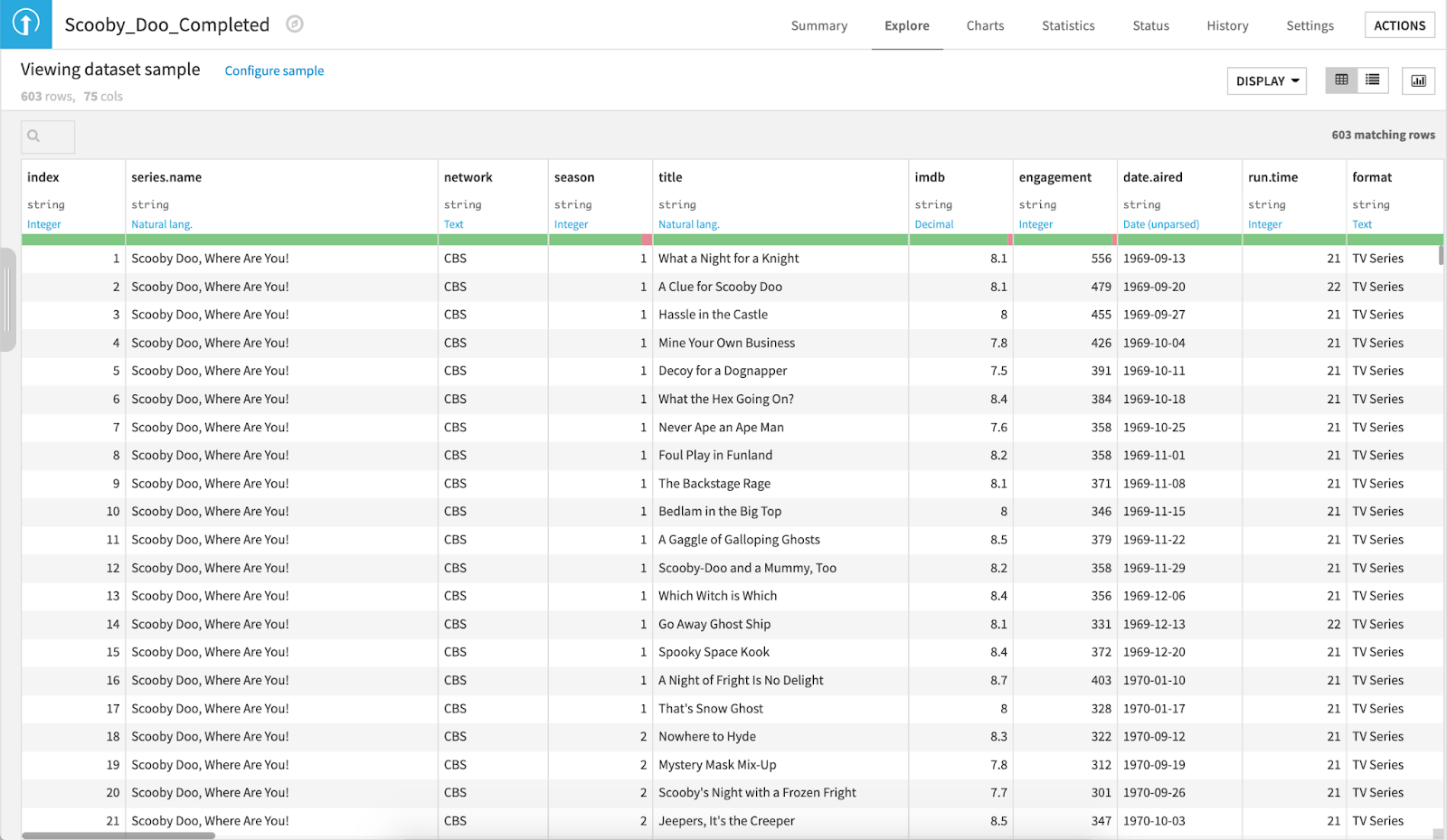Click the Integer meaning under run.time
Image resolution: width=1447 pixels, height=840 pixels.
tap(1265, 224)
